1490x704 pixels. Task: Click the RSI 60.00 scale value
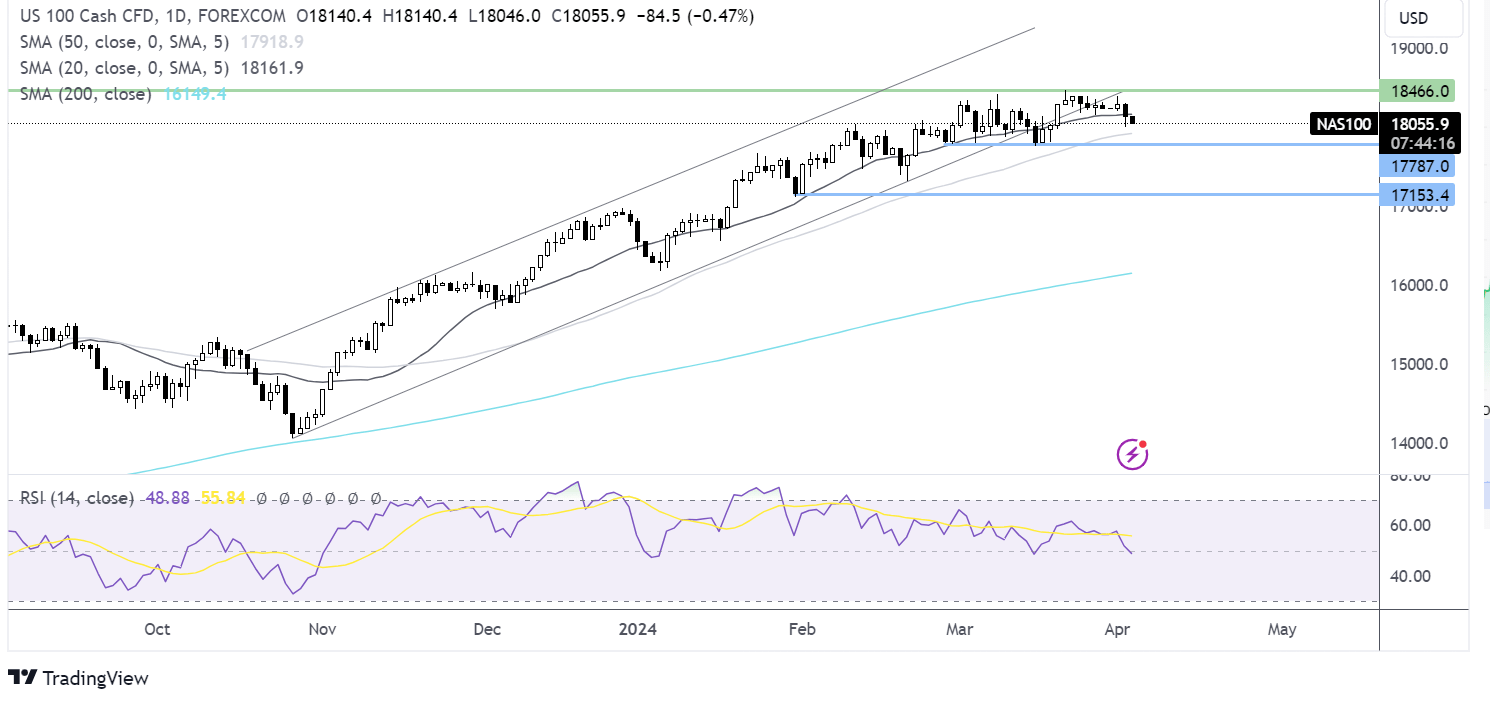(x=1411, y=525)
